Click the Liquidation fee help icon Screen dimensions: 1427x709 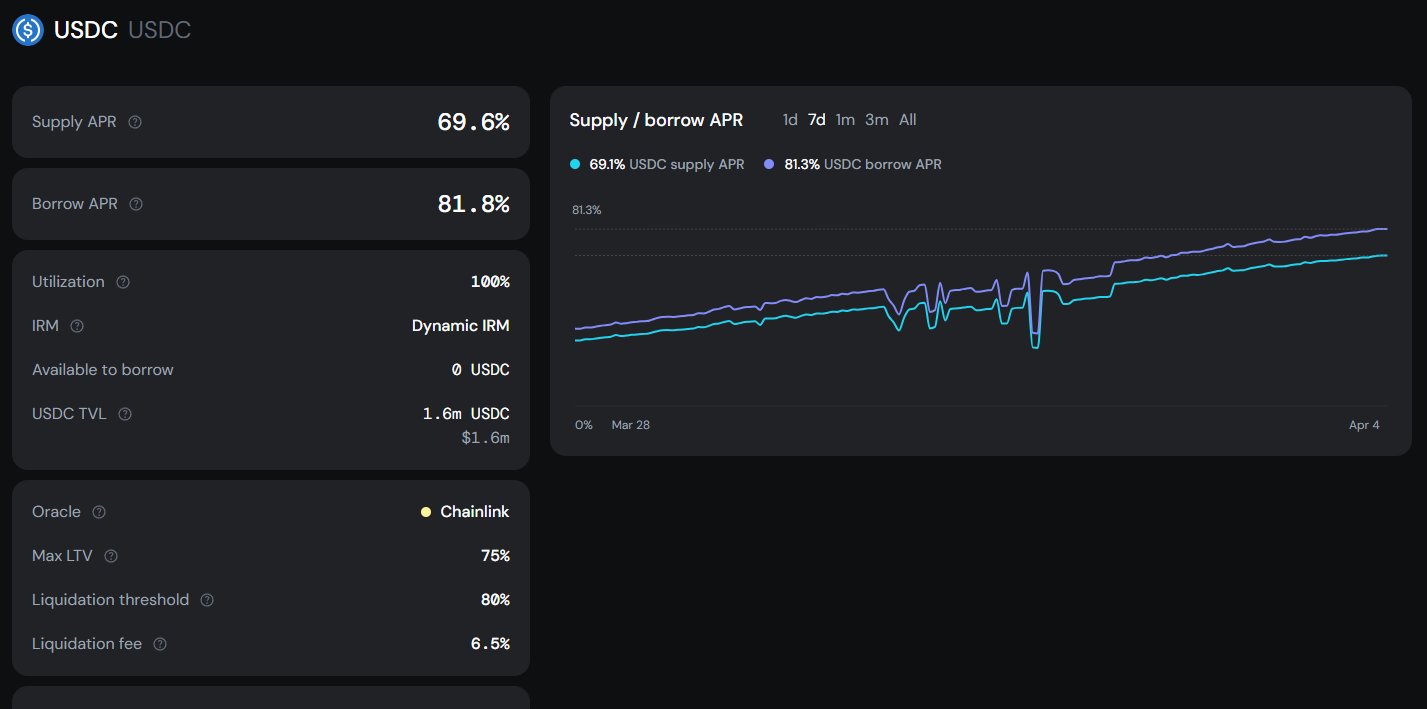click(160, 644)
